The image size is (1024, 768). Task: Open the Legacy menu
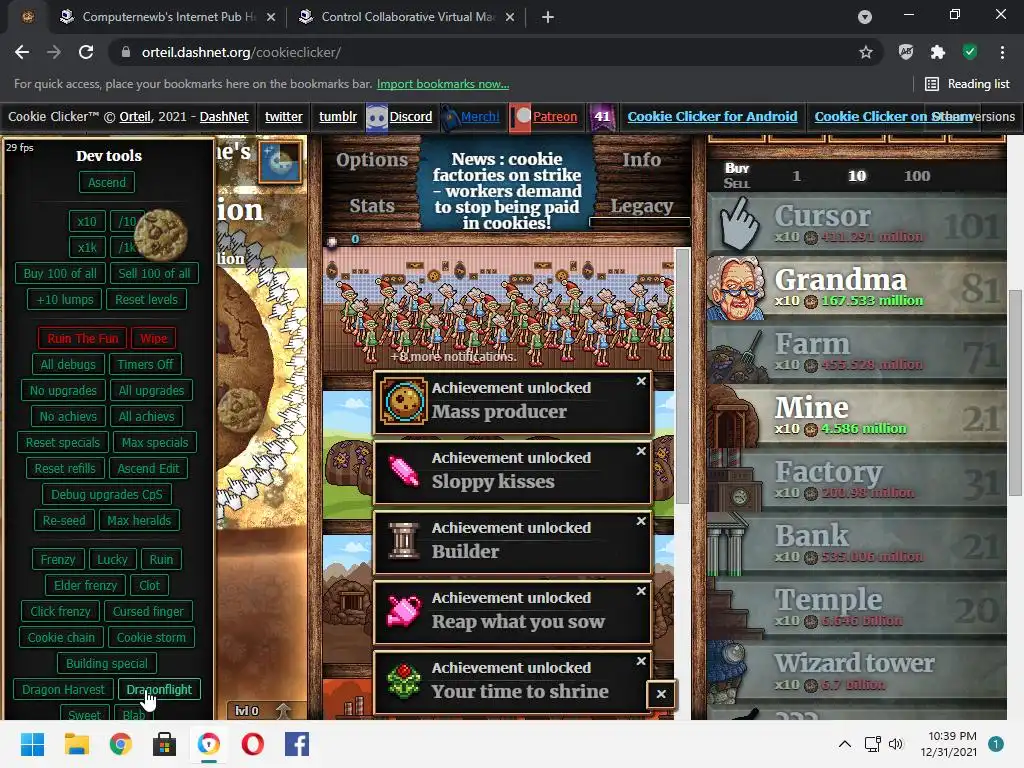click(x=641, y=206)
